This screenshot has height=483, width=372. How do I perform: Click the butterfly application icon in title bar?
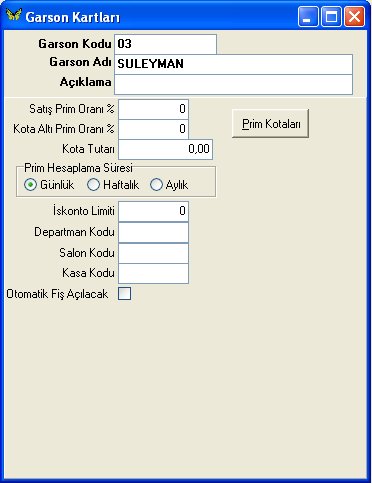click(x=14, y=15)
